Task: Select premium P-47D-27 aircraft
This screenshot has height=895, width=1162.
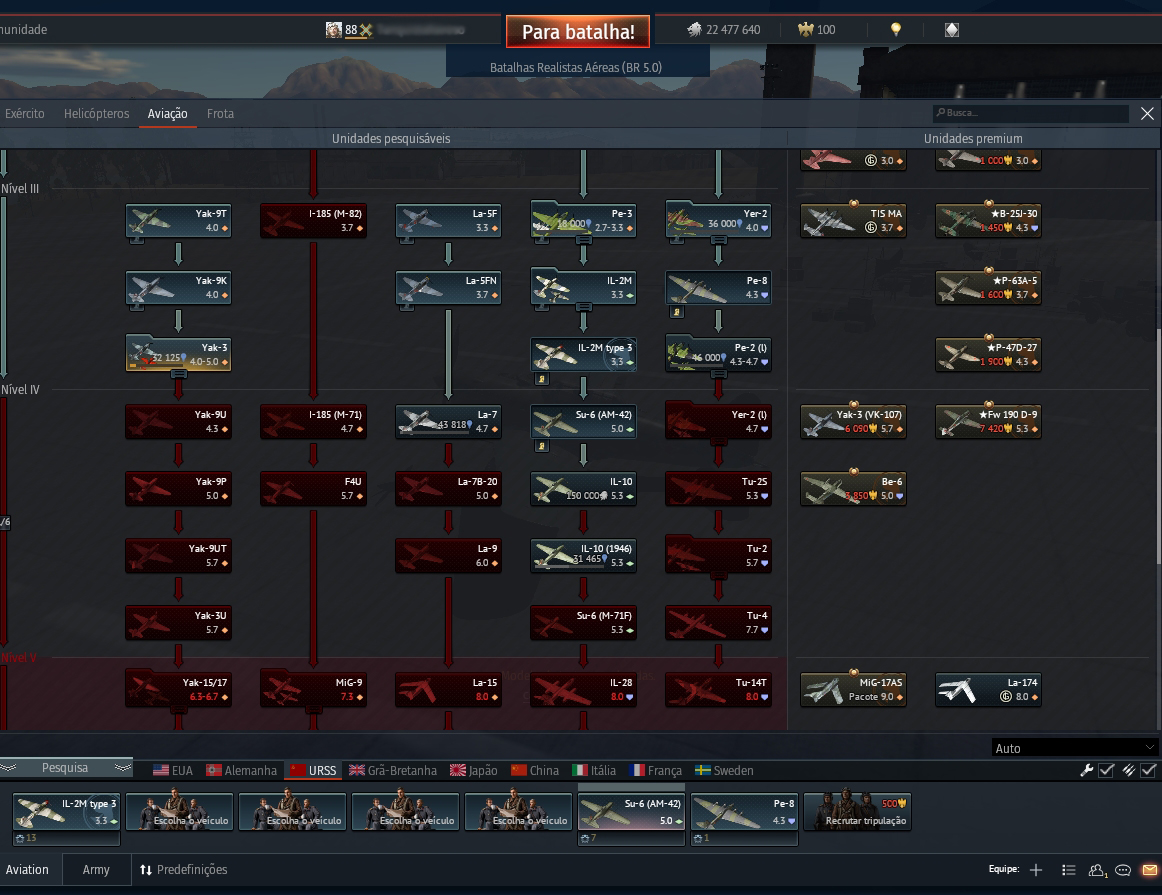Action: coord(988,355)
